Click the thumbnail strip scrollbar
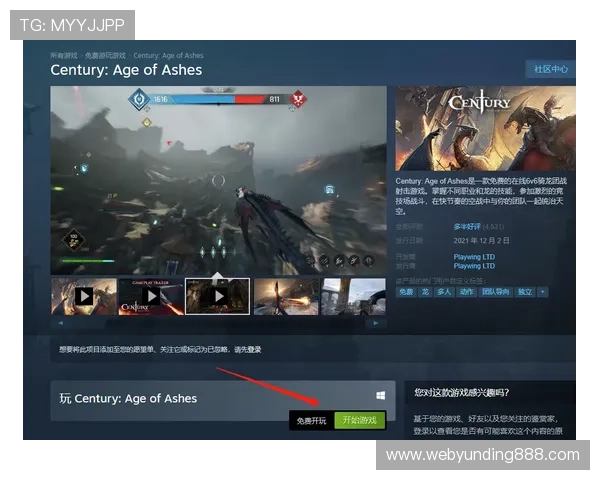Image resolution: width=600 pixels, height=480 pixels. tap(218, 323)
